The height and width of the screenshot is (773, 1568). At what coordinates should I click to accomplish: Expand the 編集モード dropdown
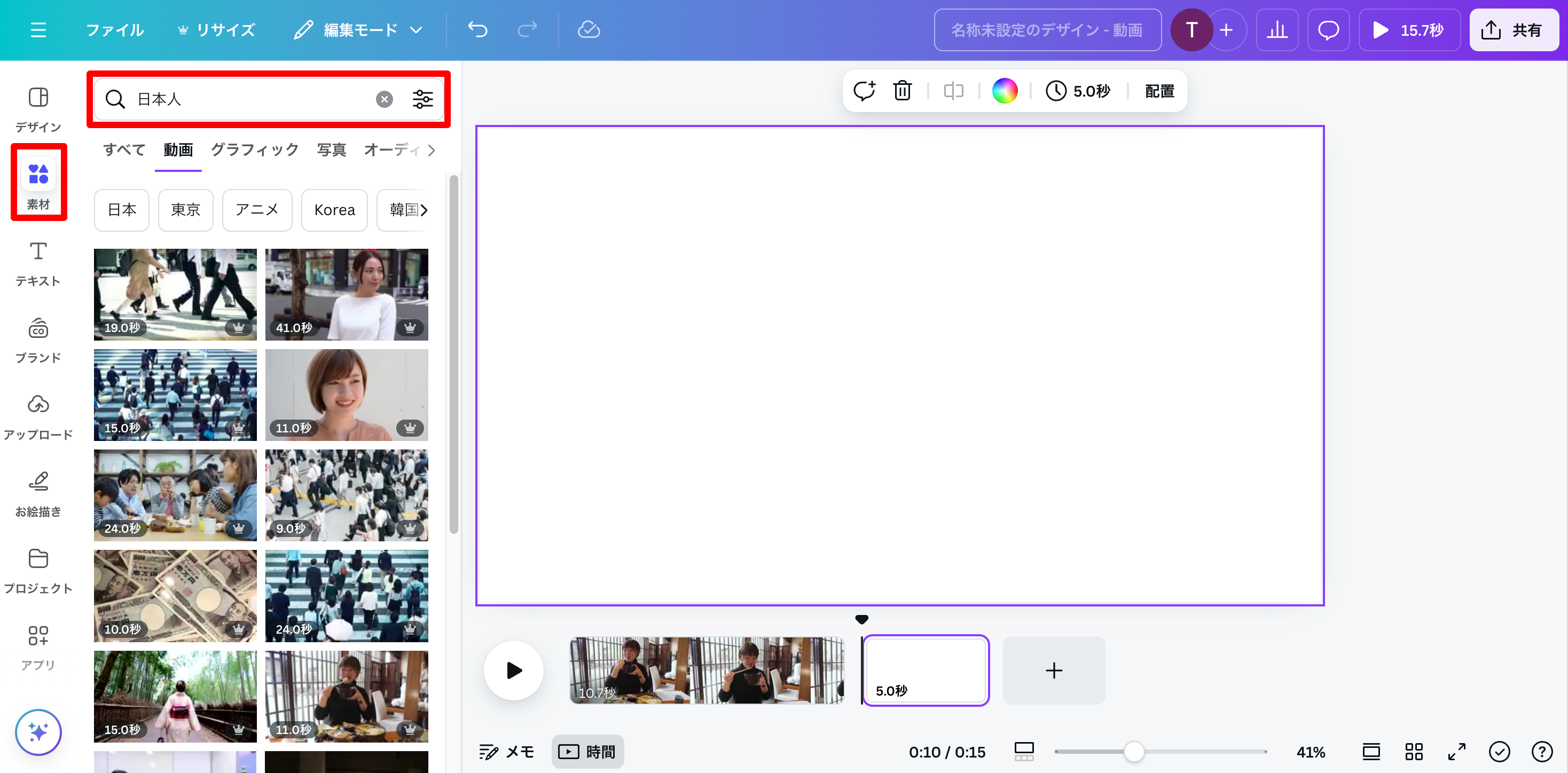pyautogui.click(x=358, y=30)
